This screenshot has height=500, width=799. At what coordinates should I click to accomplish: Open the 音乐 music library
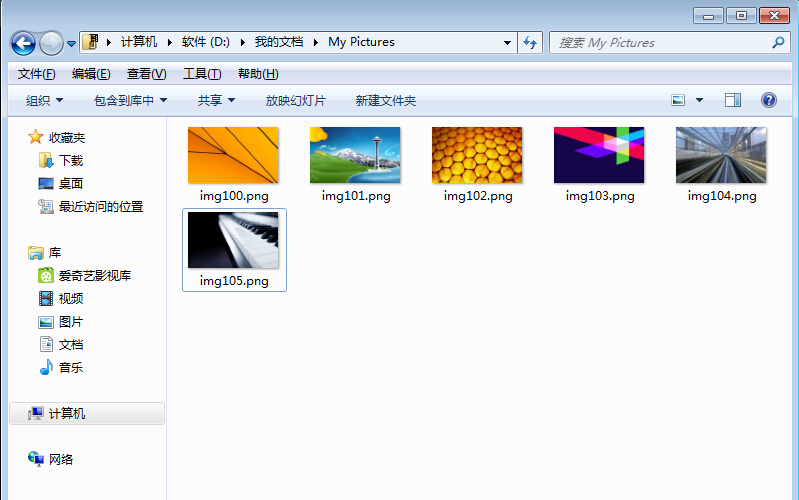[x=70, y=367]
